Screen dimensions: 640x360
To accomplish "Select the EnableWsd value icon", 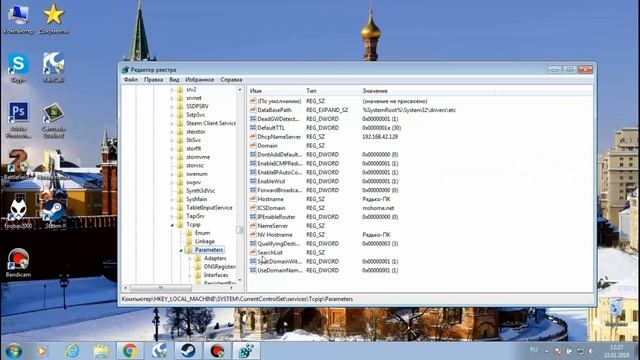I will coord(253,181).
